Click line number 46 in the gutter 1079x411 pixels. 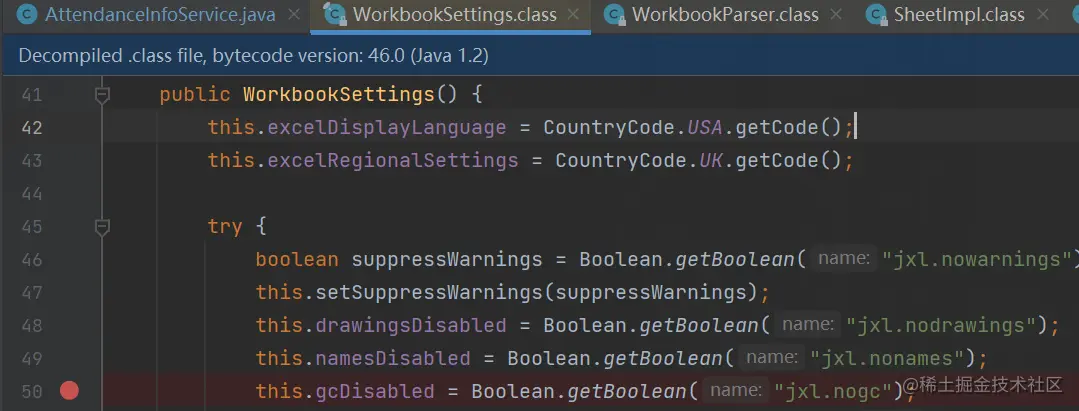click(x=32, y=260)
